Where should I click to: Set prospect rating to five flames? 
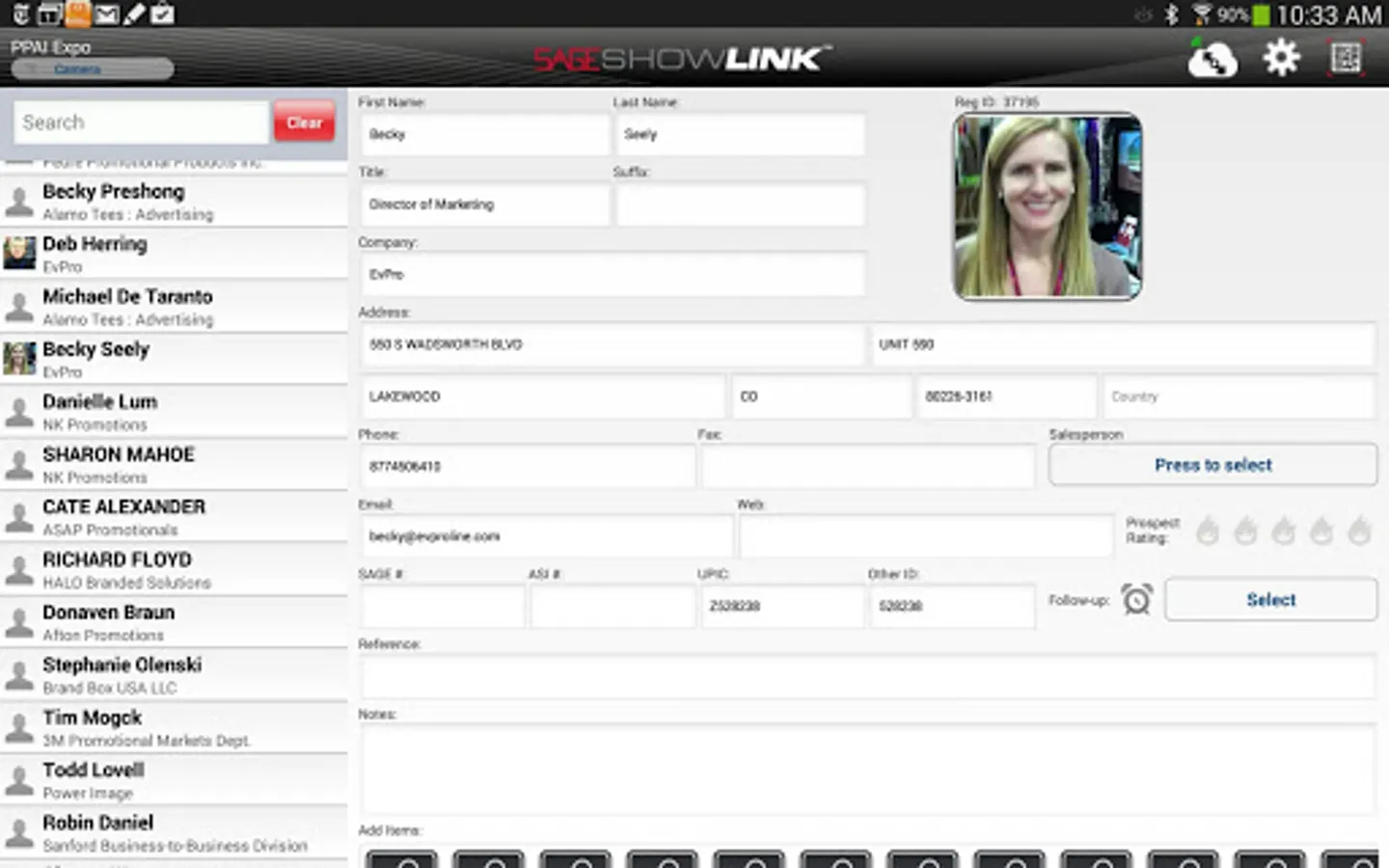[1359, 529]
